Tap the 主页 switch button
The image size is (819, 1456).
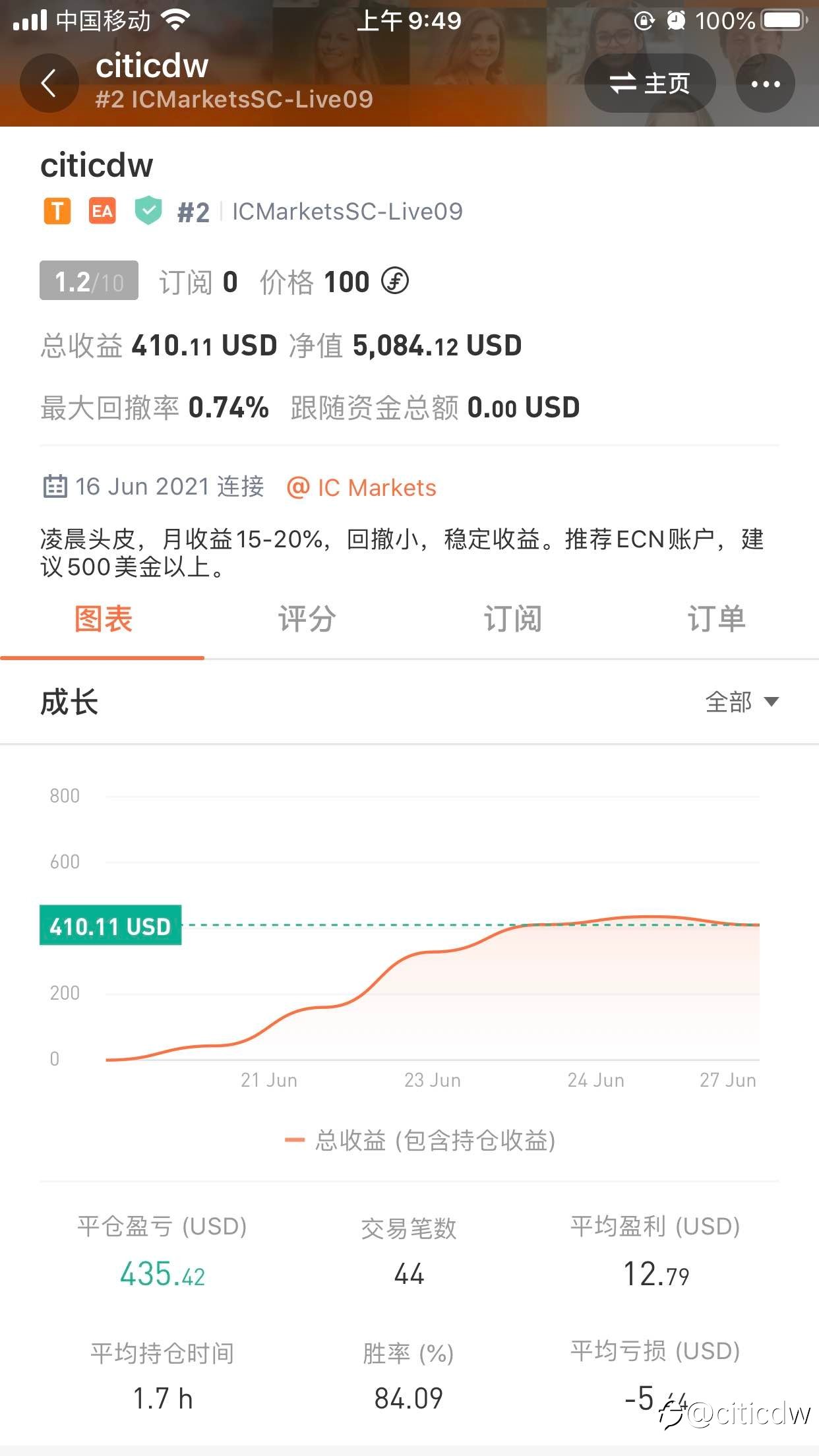click(x=650, y=84)
